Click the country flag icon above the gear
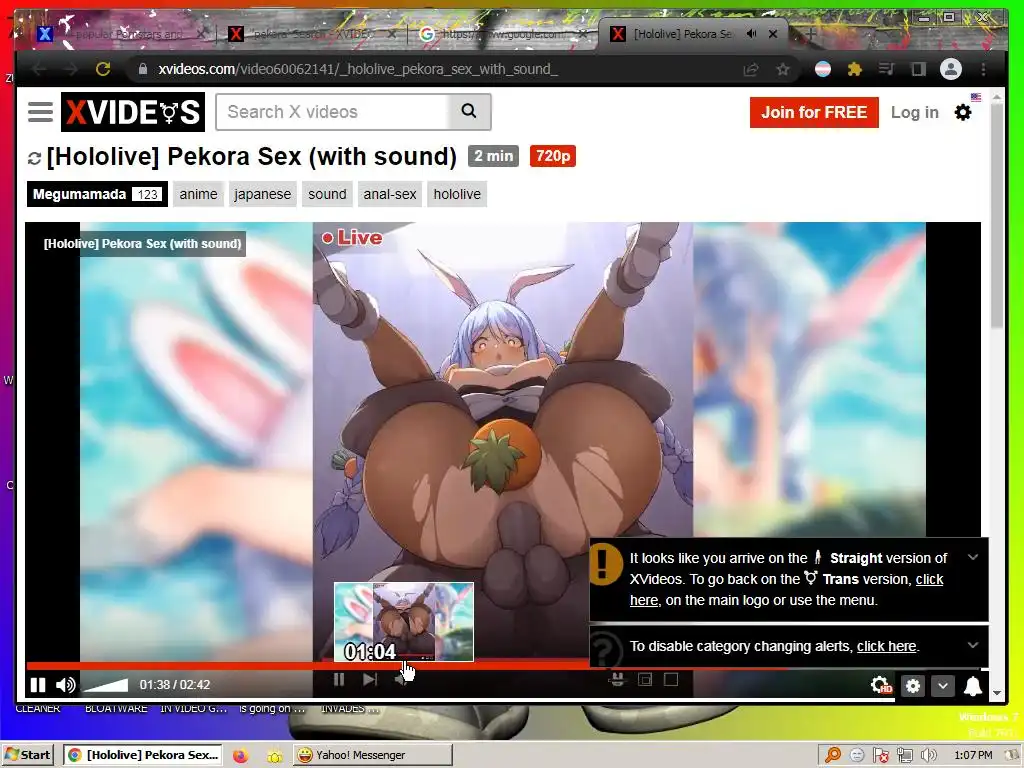This screenshot has width=1024, height=768. (976, 97)
